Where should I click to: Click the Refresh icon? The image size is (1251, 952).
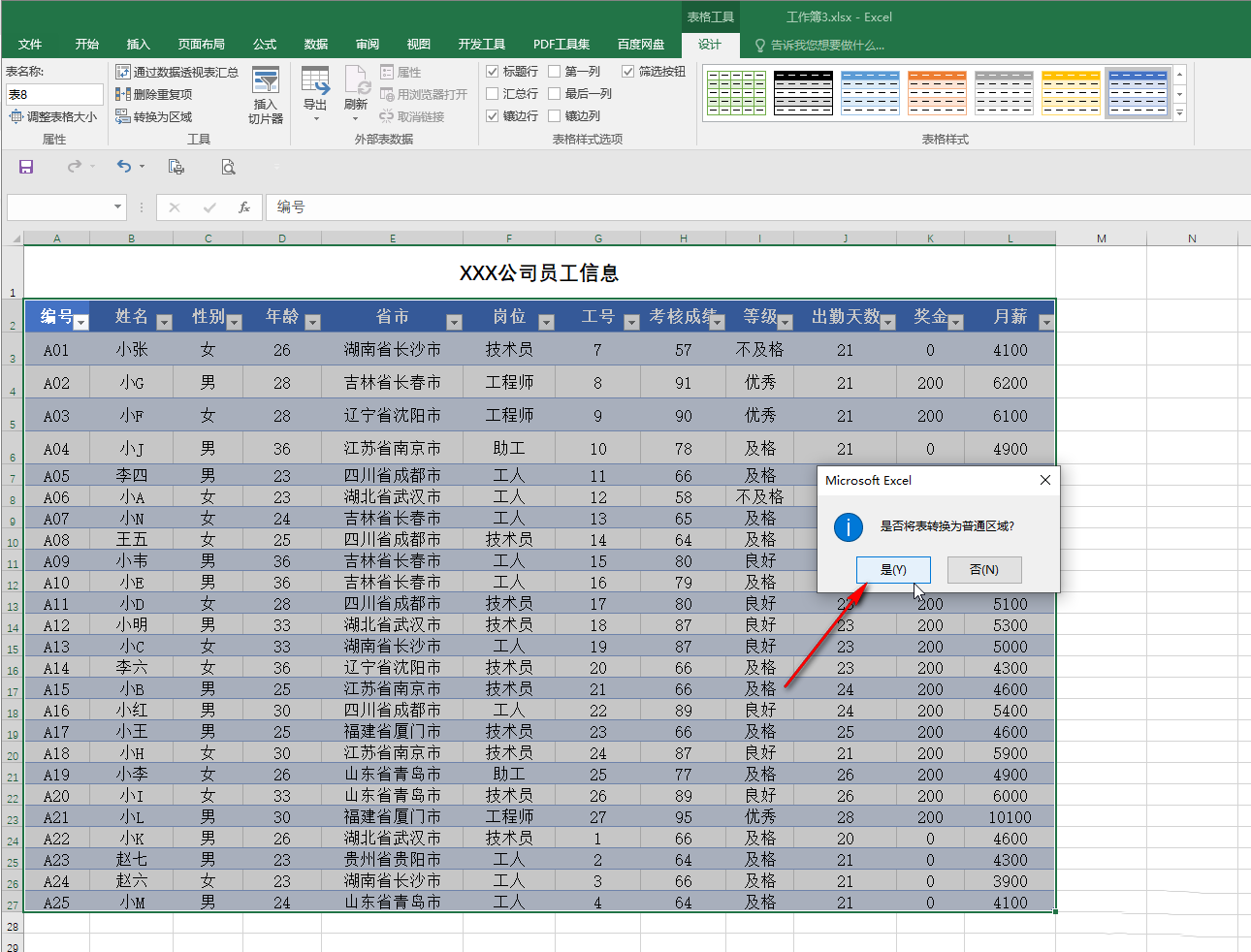click(x=356, y=94)
